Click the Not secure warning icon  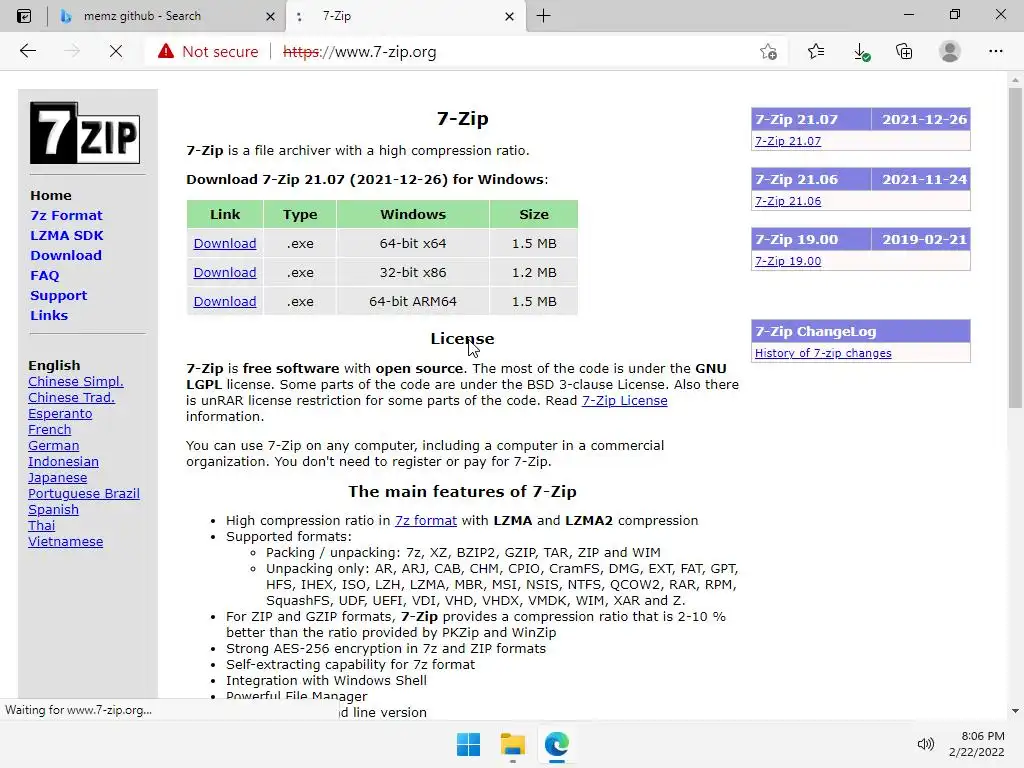tap(166, 51)
